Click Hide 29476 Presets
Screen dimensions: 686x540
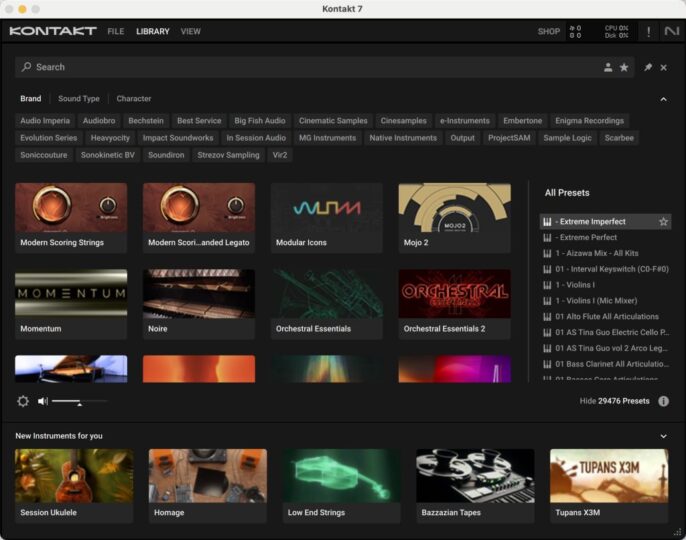[614, 401]
